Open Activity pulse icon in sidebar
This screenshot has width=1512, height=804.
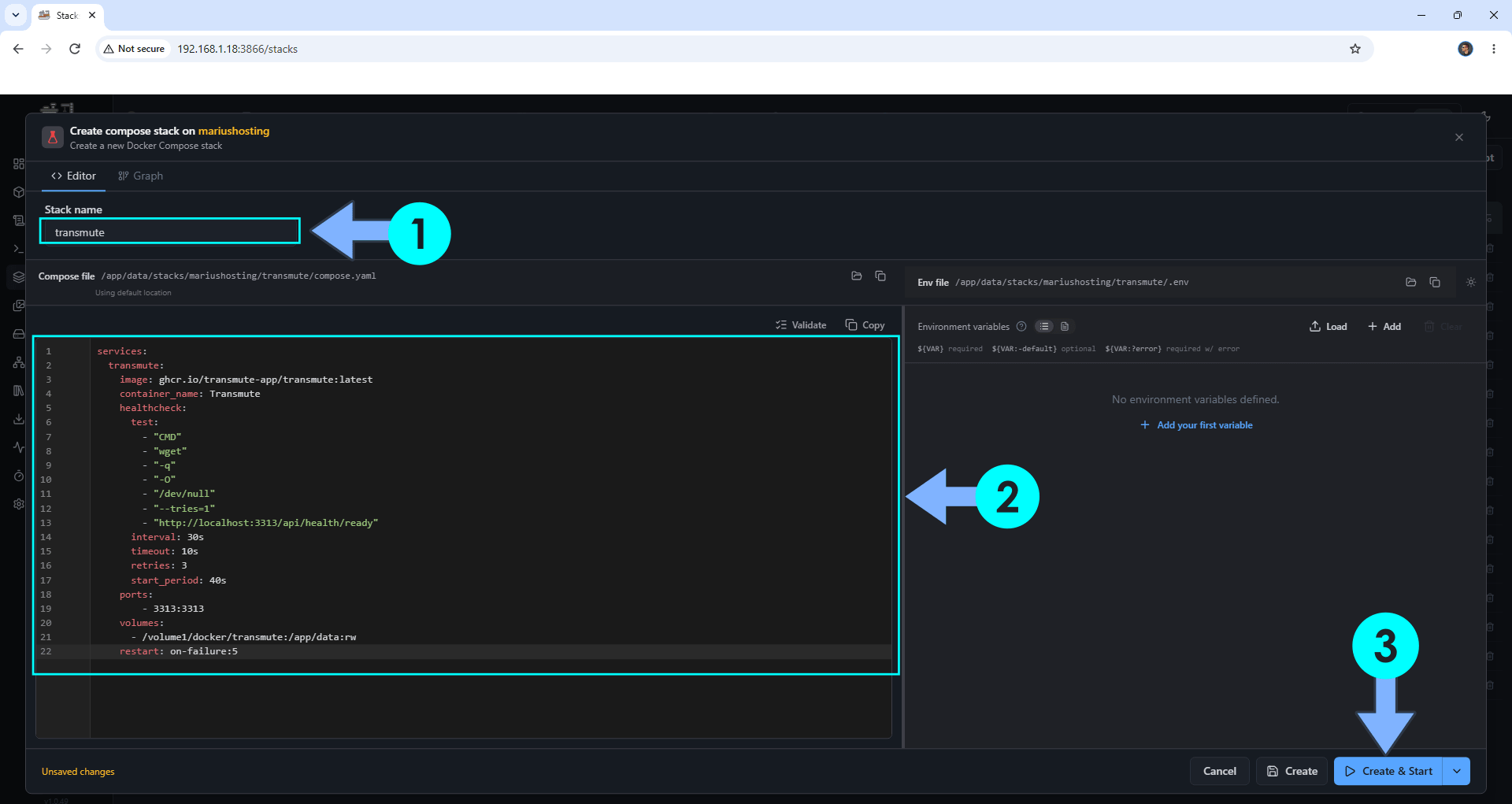tap(19, 447)
